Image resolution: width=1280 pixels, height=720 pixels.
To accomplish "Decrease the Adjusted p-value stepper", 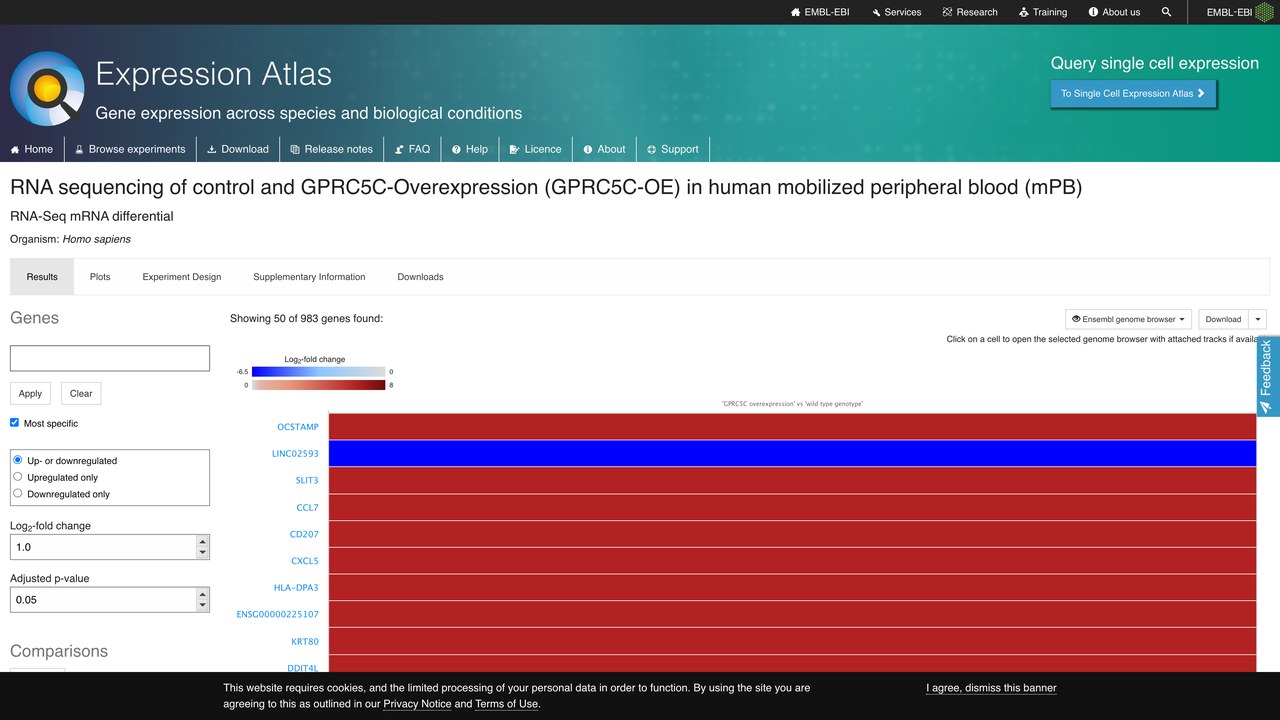I will tap(203, 605).
